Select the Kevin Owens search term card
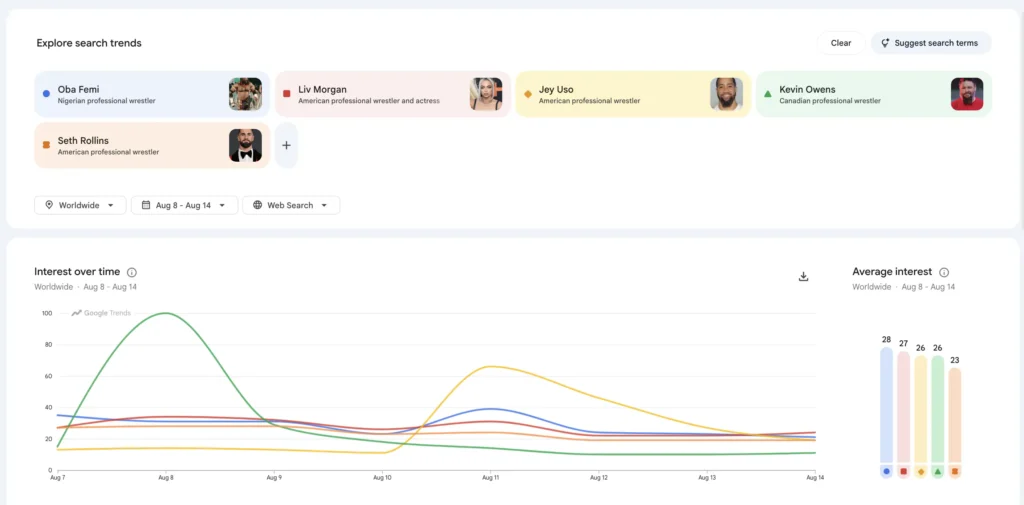 point(874,94)
